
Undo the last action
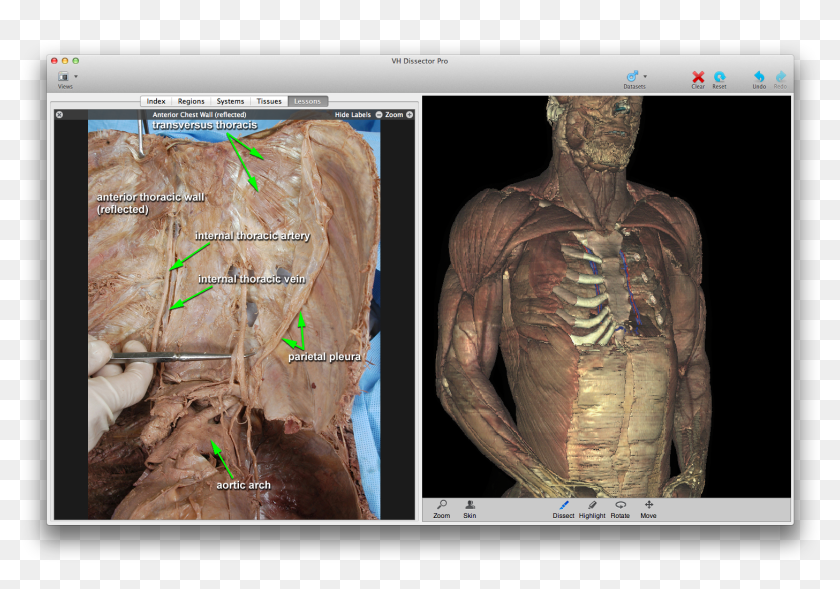(x=759, y=76)
